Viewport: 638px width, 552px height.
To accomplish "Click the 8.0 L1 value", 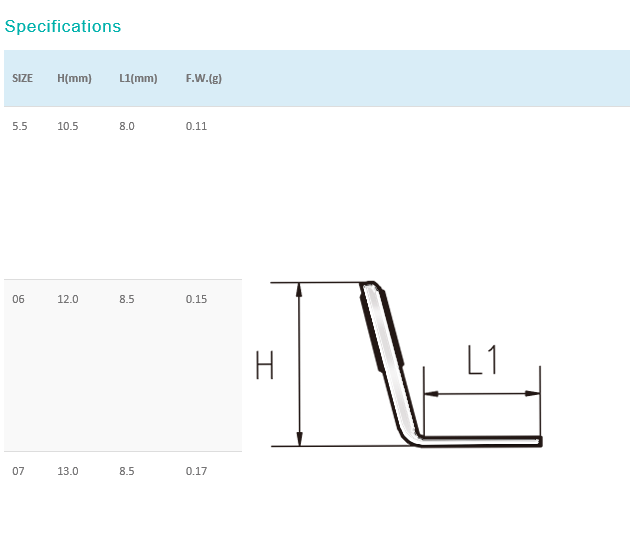I will coord(127,126).
